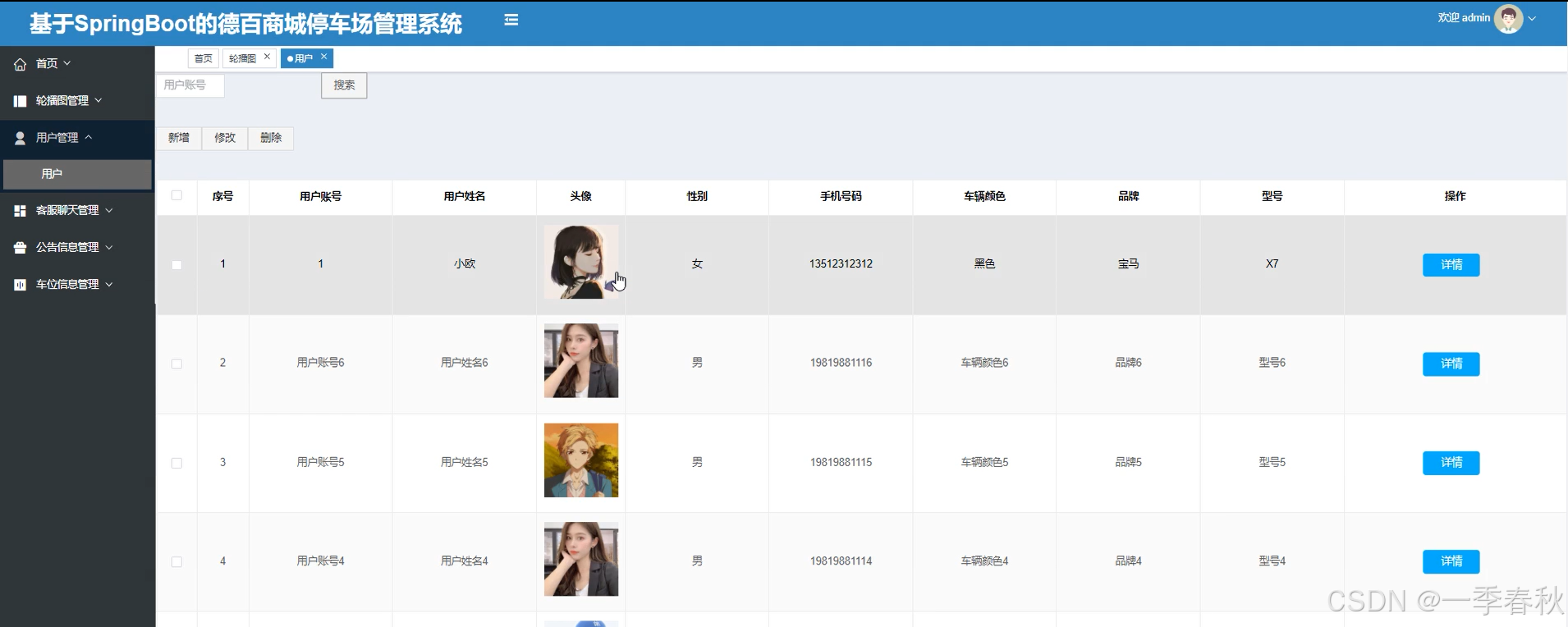
Task: Close the 轮播图 tab
Action: [x=267, y=57]
